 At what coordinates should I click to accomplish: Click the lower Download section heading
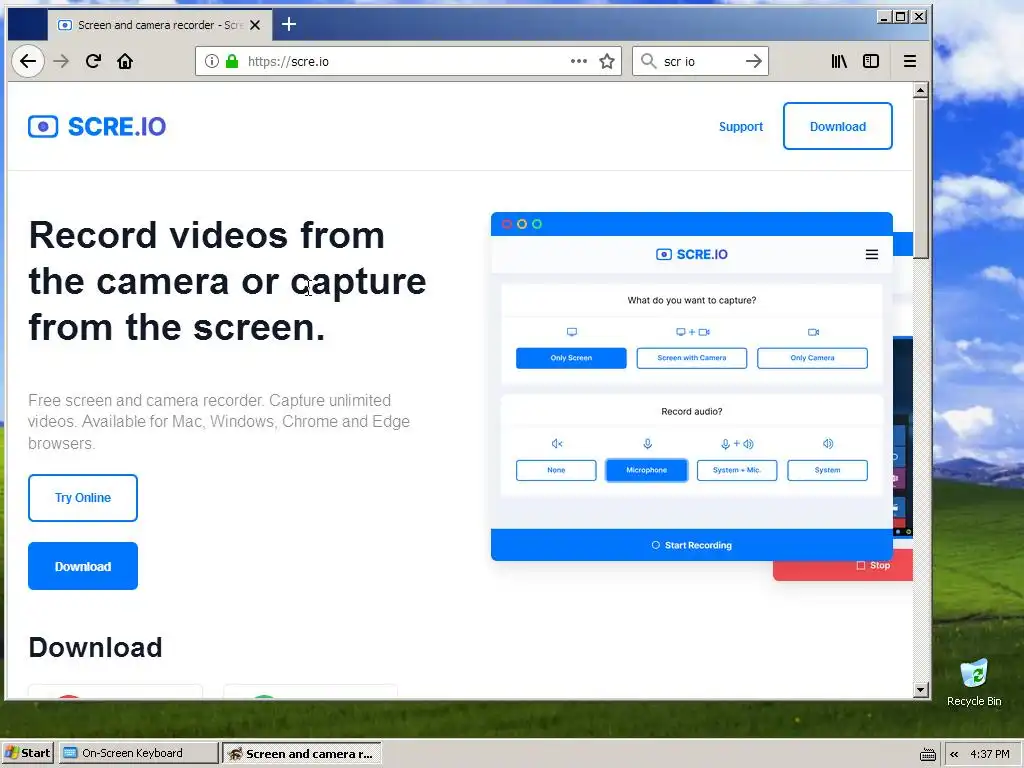[x=95, y=647]
